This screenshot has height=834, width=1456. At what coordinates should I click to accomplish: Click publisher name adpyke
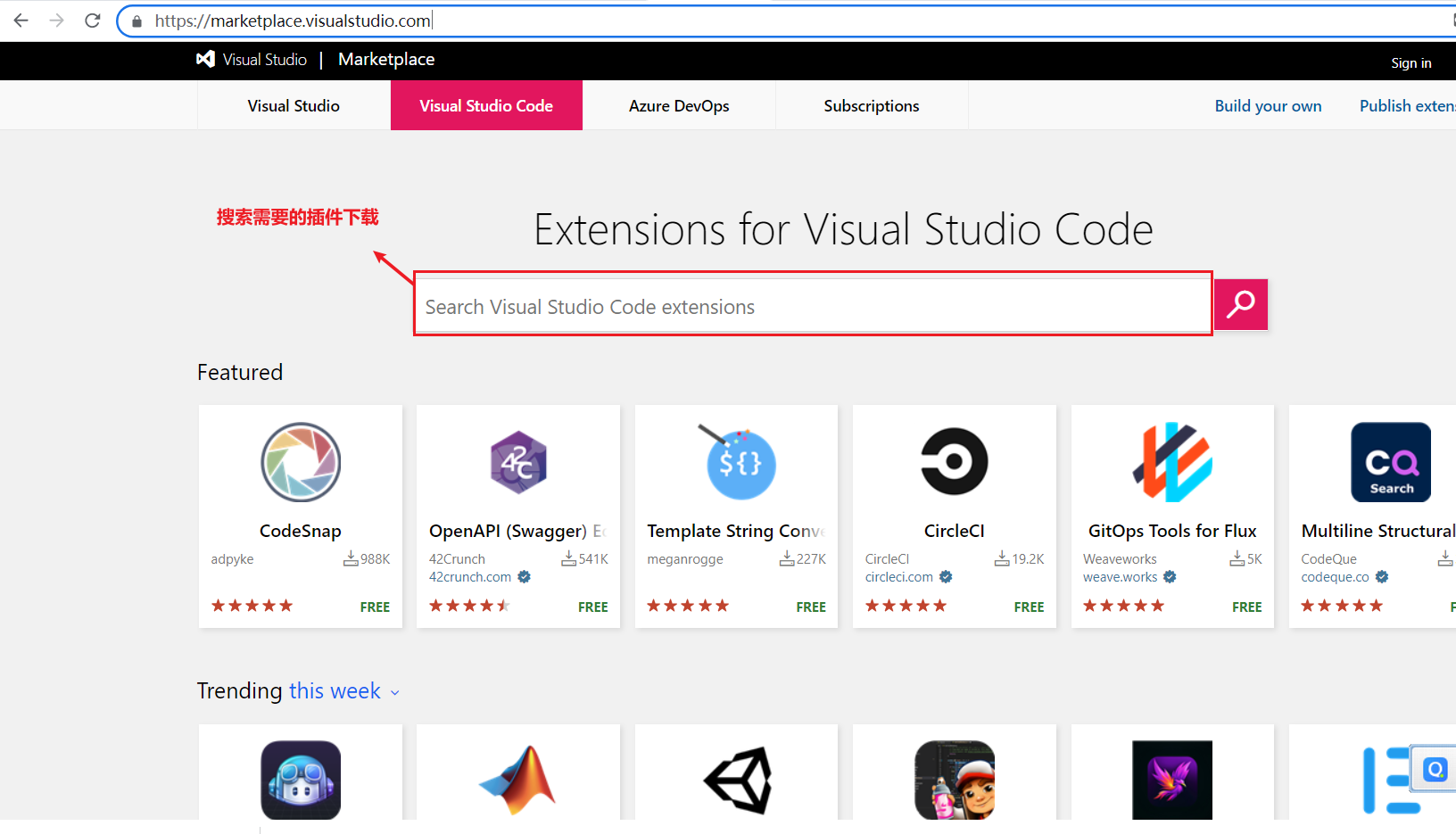click(232, 559)
